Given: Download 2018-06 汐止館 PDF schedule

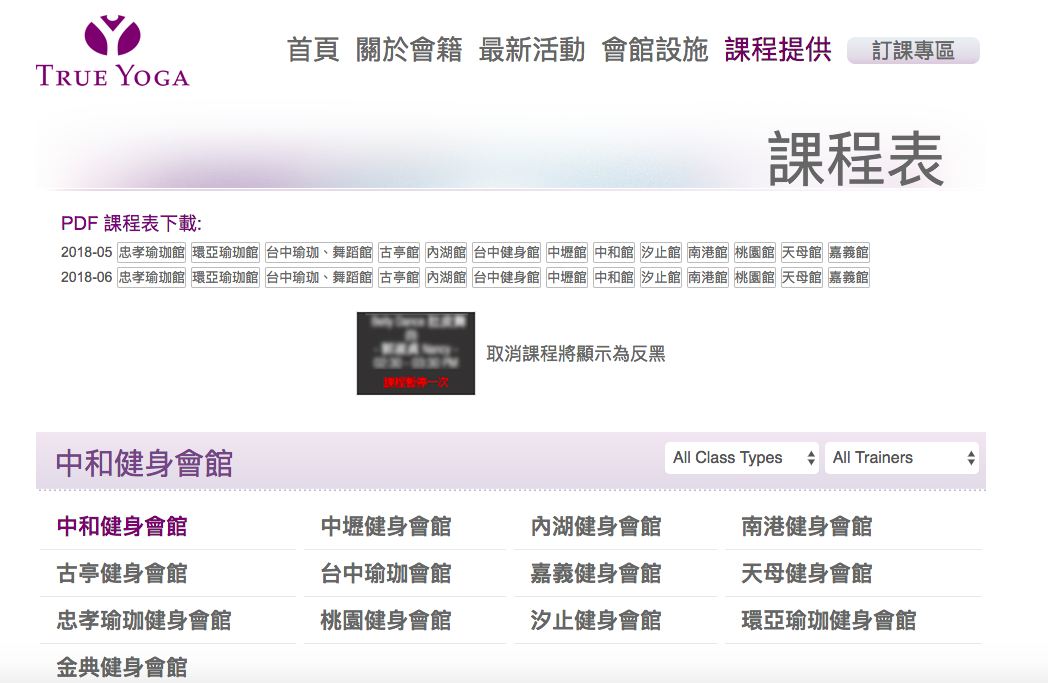Looking at the screenshot, I should click(x=660, y=277).
